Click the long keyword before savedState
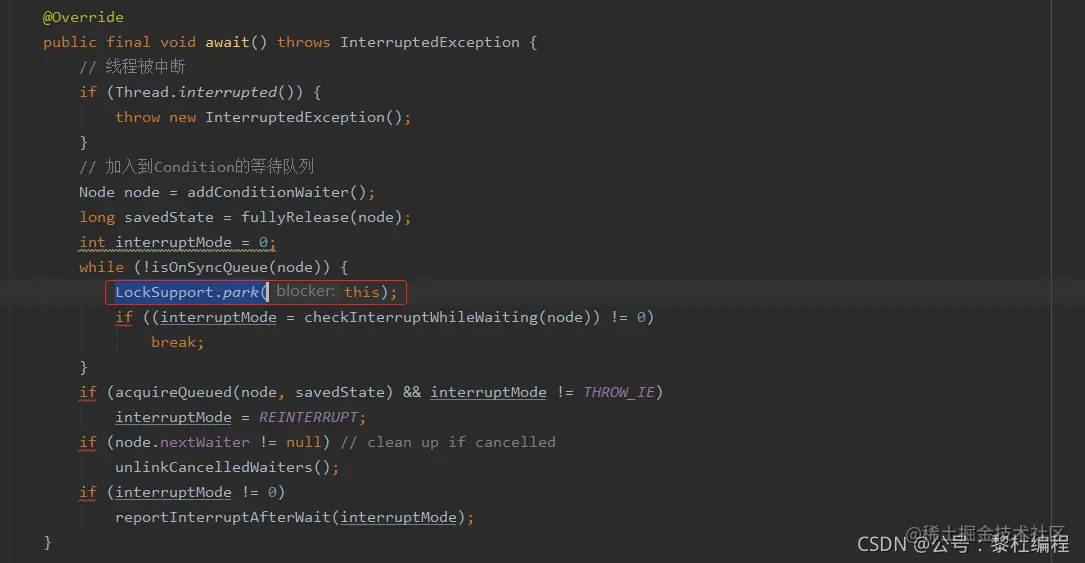Screen dimensions: 1085x563 [97, 217]
